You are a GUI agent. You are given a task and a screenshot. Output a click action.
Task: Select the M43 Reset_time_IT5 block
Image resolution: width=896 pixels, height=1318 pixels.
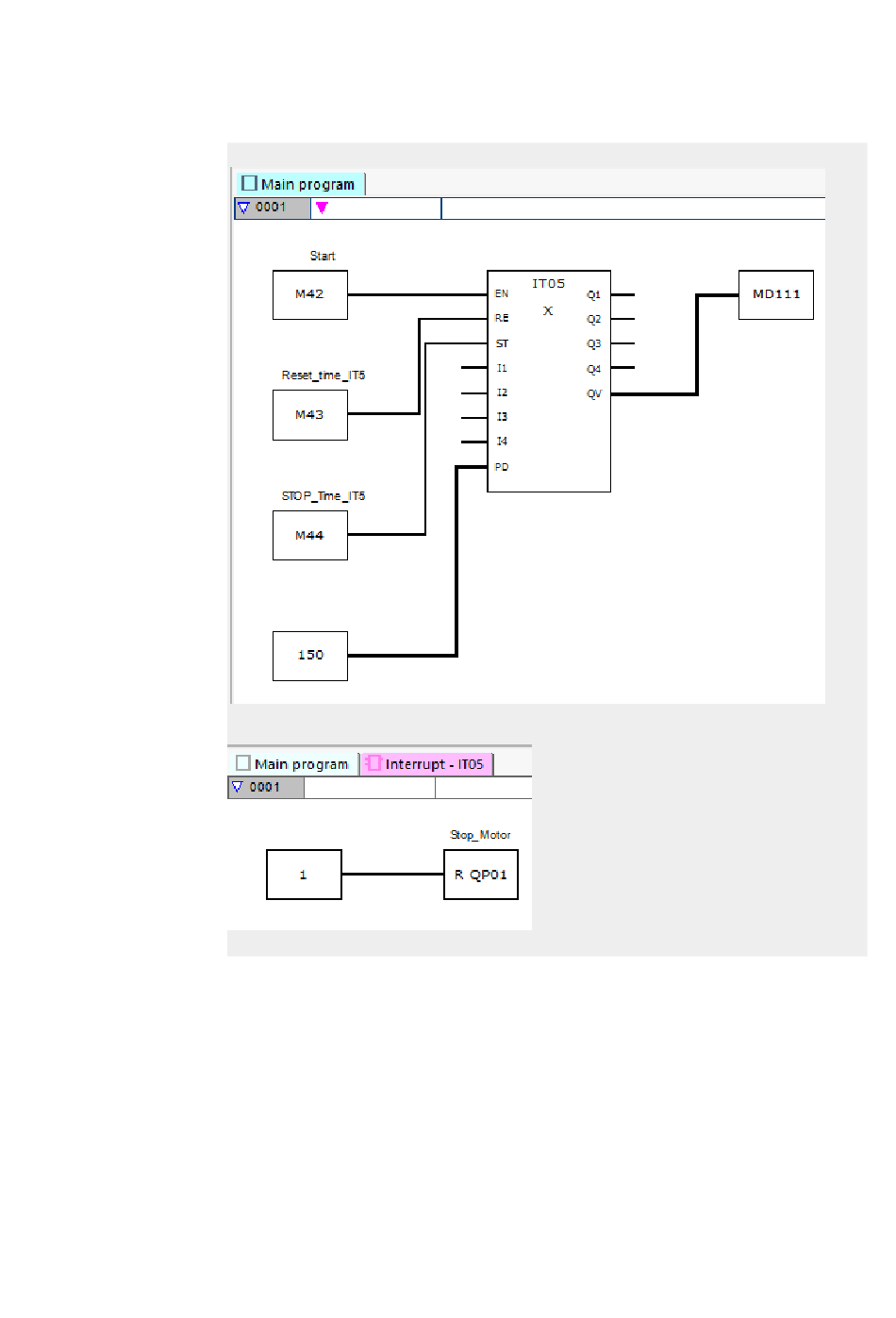(x=310, y=415)
